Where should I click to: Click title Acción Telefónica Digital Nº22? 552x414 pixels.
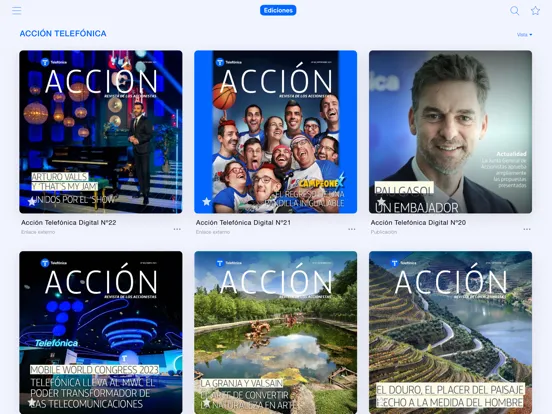pos(69,222)
